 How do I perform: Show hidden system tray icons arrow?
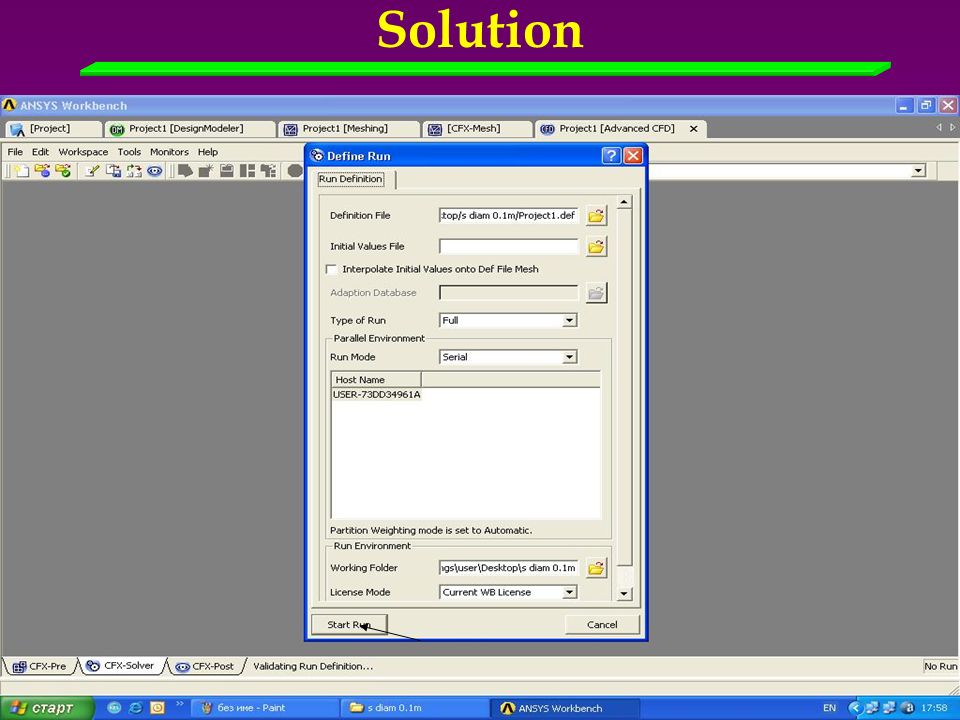tap(855, 708)
